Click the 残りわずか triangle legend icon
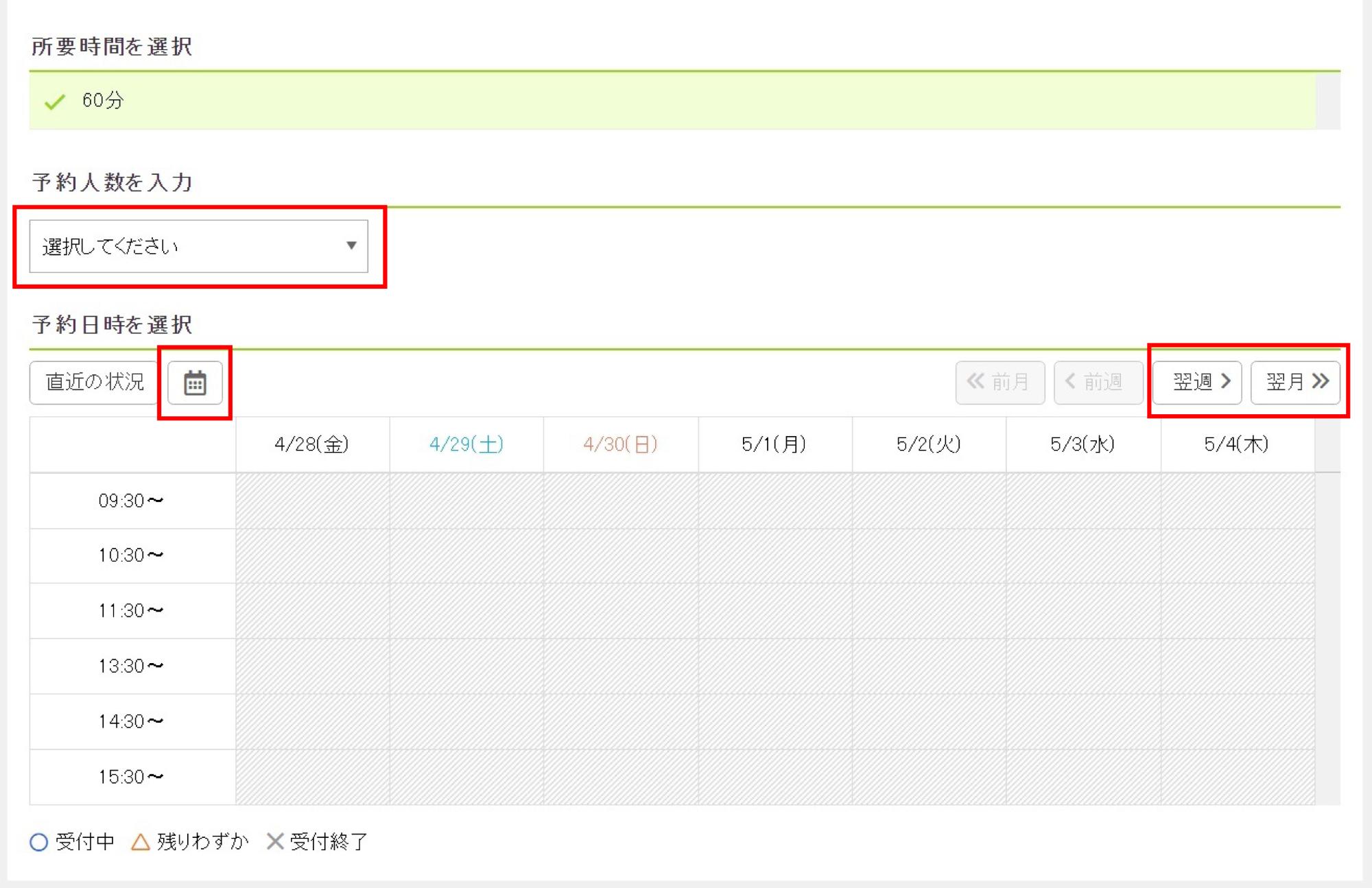 click(141, 842)
